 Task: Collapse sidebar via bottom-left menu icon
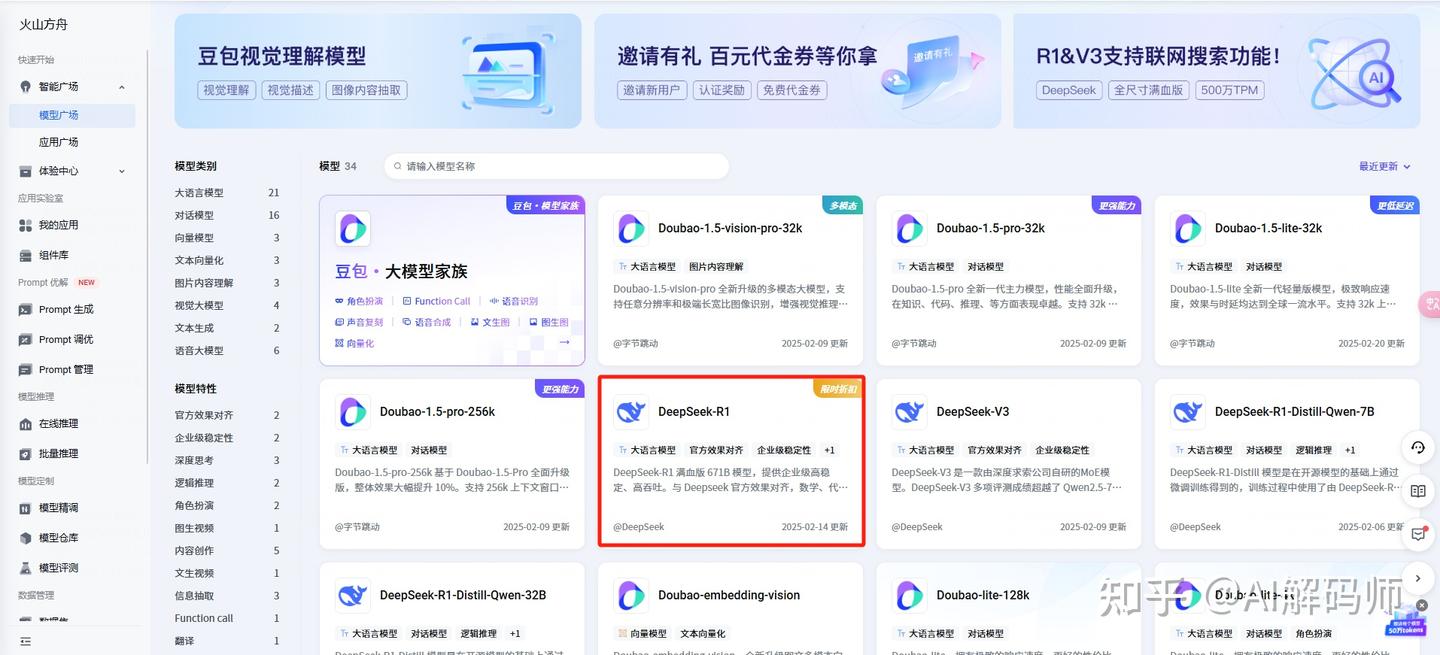tap(25, 641)
